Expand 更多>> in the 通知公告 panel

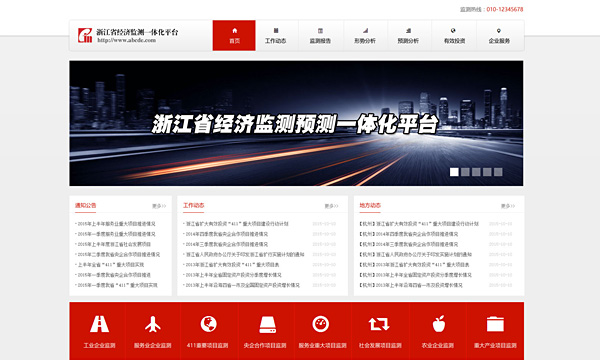pos(159,206)
